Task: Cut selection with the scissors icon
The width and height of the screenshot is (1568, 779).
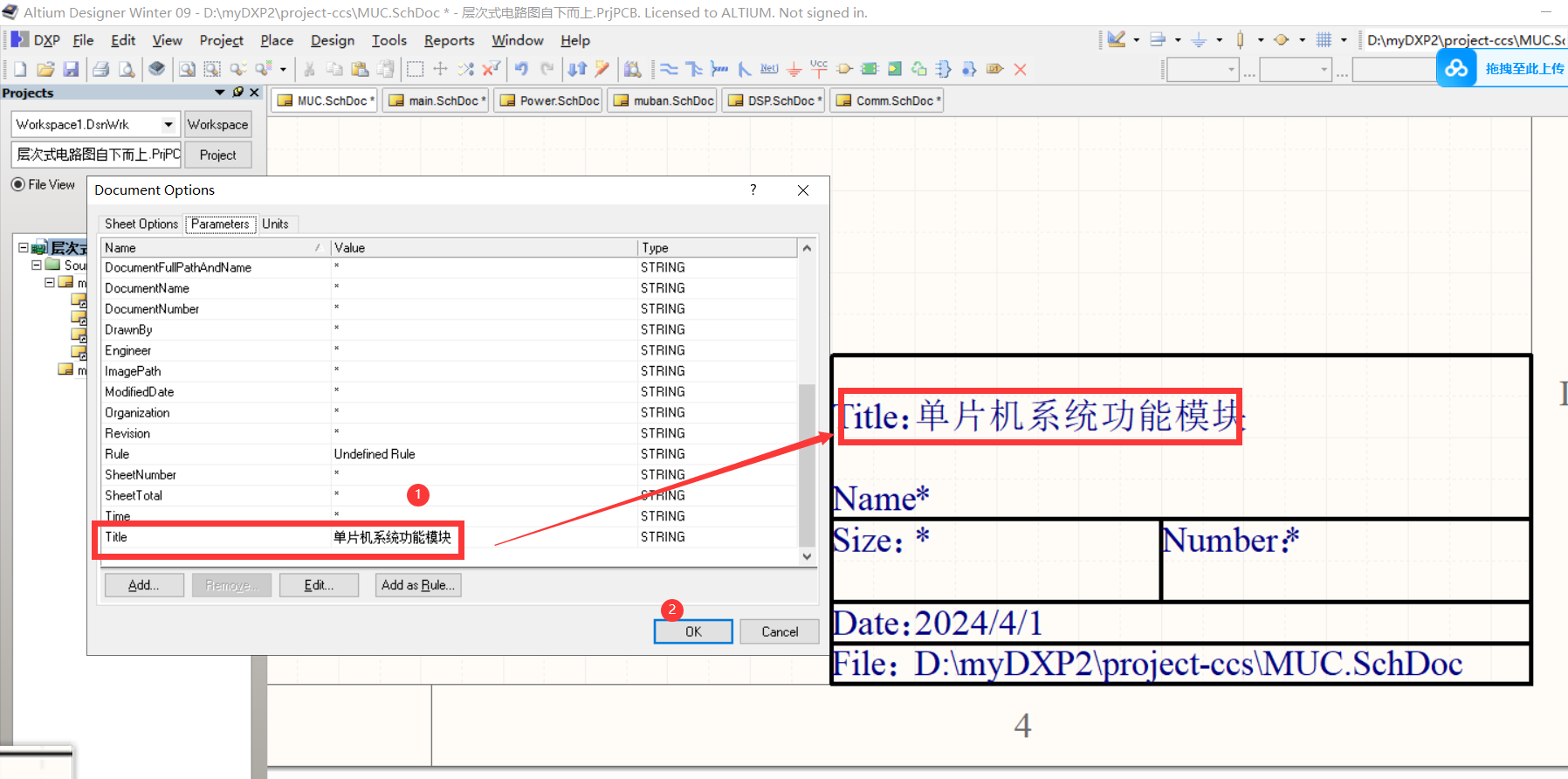Action: pos(309,69)
